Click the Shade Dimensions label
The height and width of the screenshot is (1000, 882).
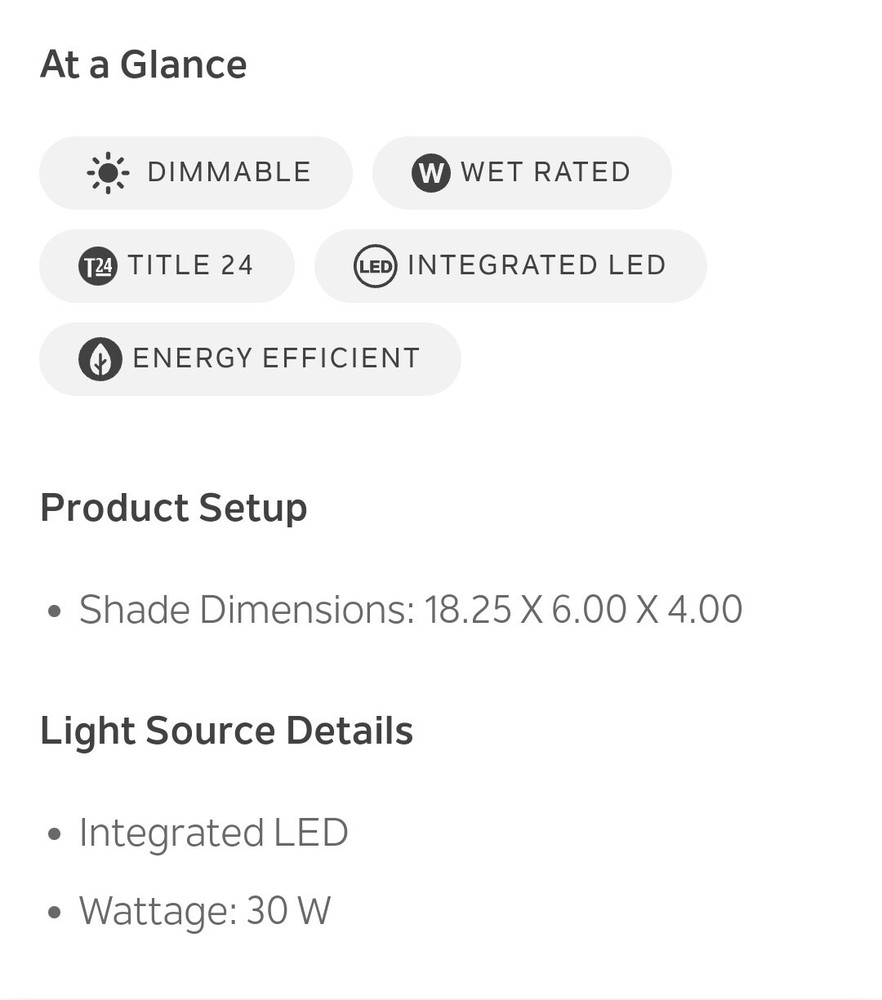[x=246, y=609]
